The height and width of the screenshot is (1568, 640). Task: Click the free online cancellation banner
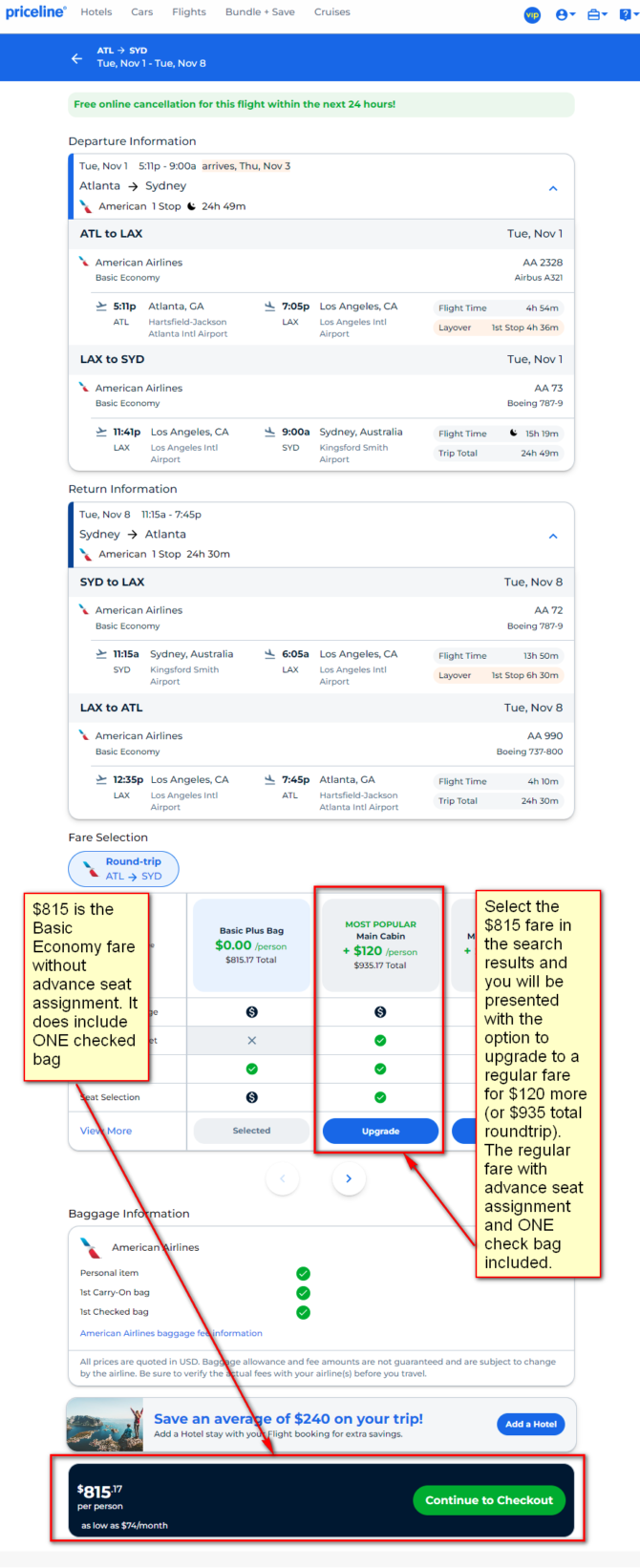[322, 104]
